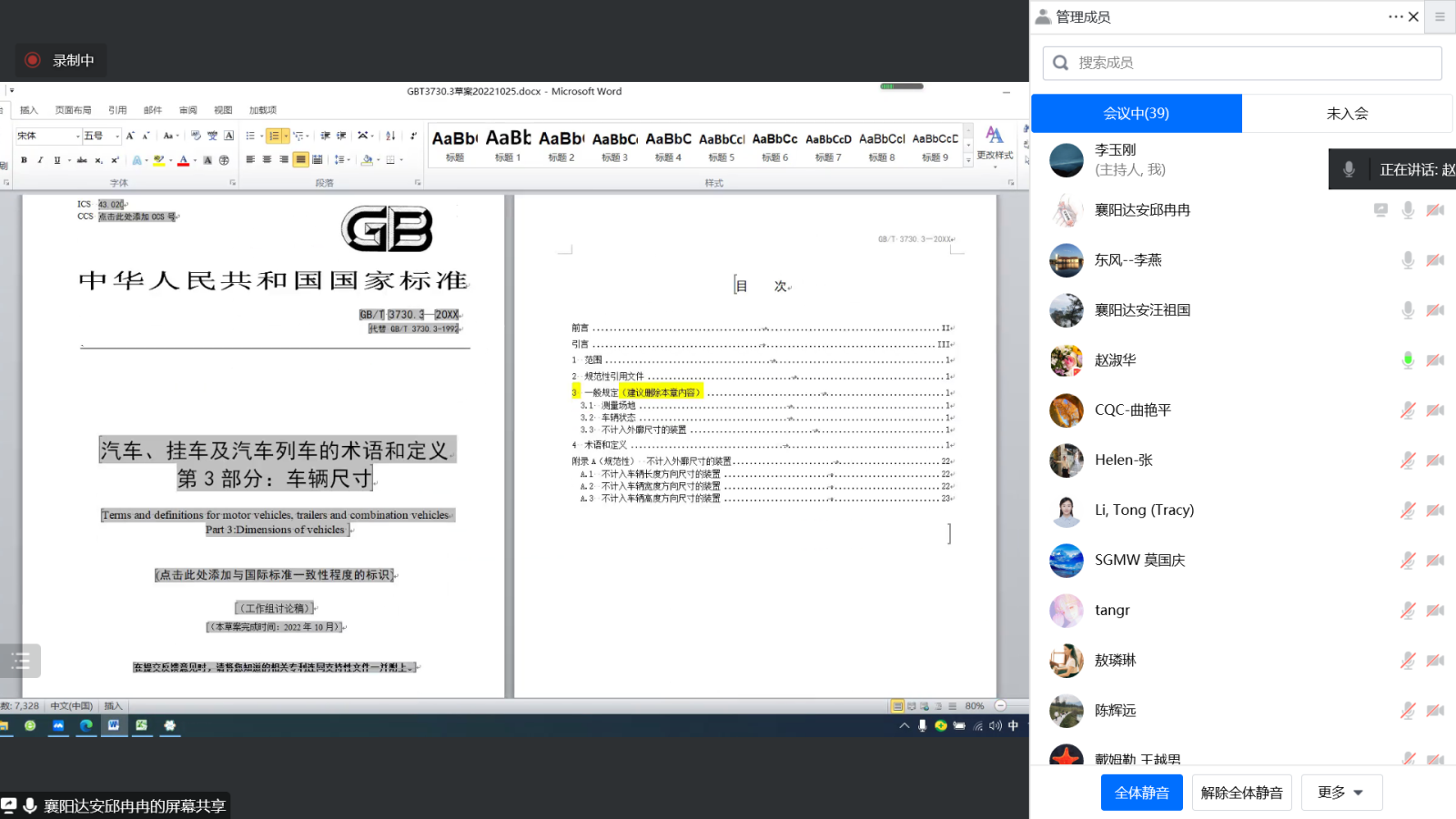Click the Italic formatting icon

pos(40,160)
